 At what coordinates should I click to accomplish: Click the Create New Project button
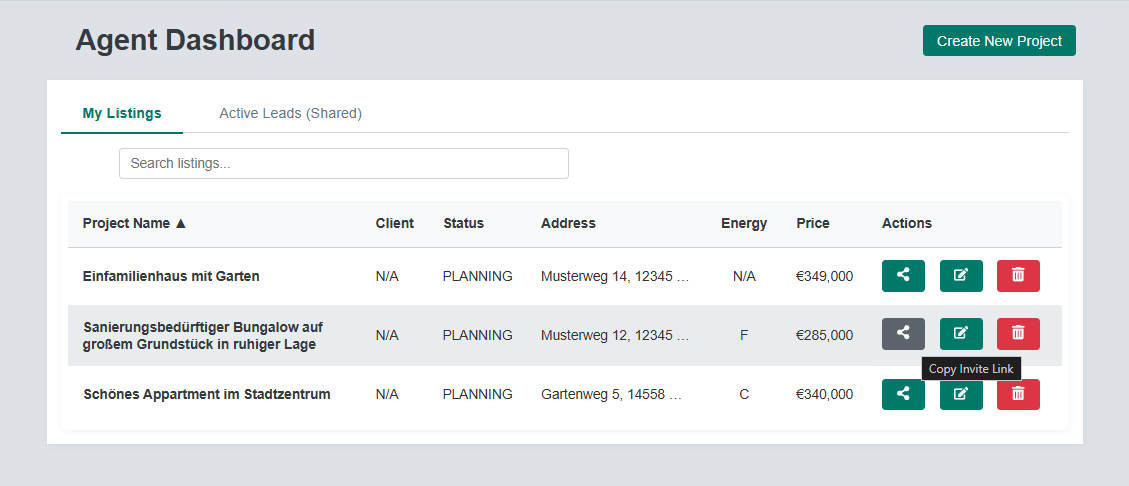pos(999,41)
